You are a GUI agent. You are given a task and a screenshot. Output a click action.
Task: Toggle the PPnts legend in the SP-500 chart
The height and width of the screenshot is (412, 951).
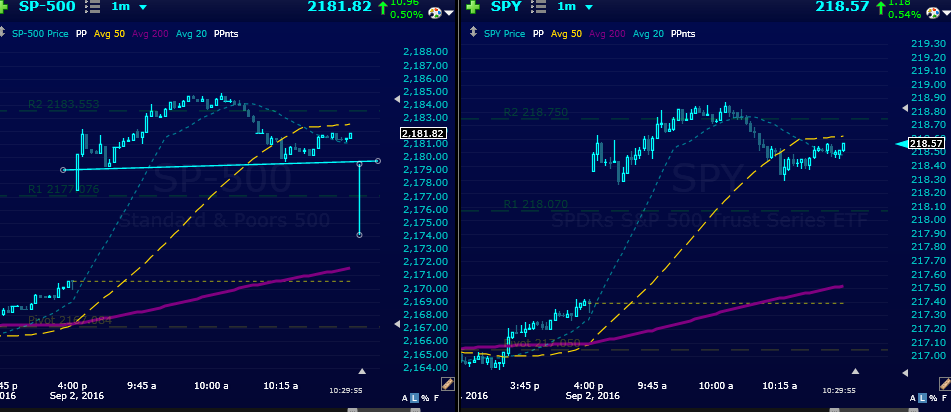click(x=226, y=33)
